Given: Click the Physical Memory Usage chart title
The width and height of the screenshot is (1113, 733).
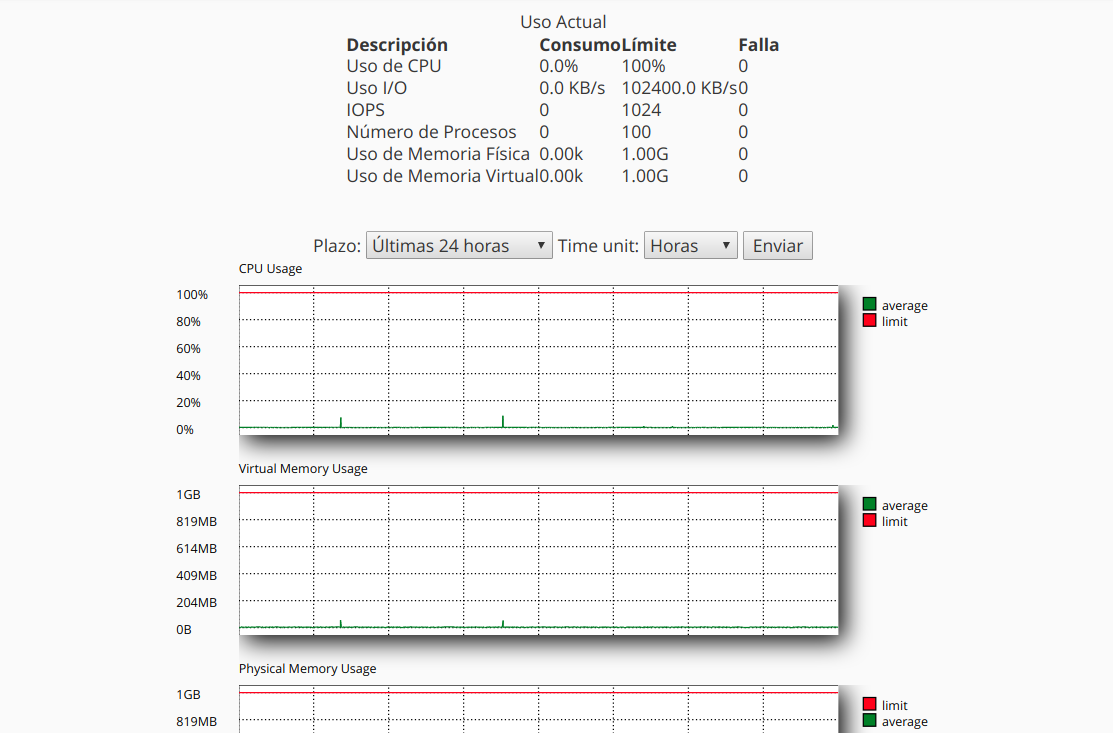Looking at the screenshot, I should tap(307, 669).
